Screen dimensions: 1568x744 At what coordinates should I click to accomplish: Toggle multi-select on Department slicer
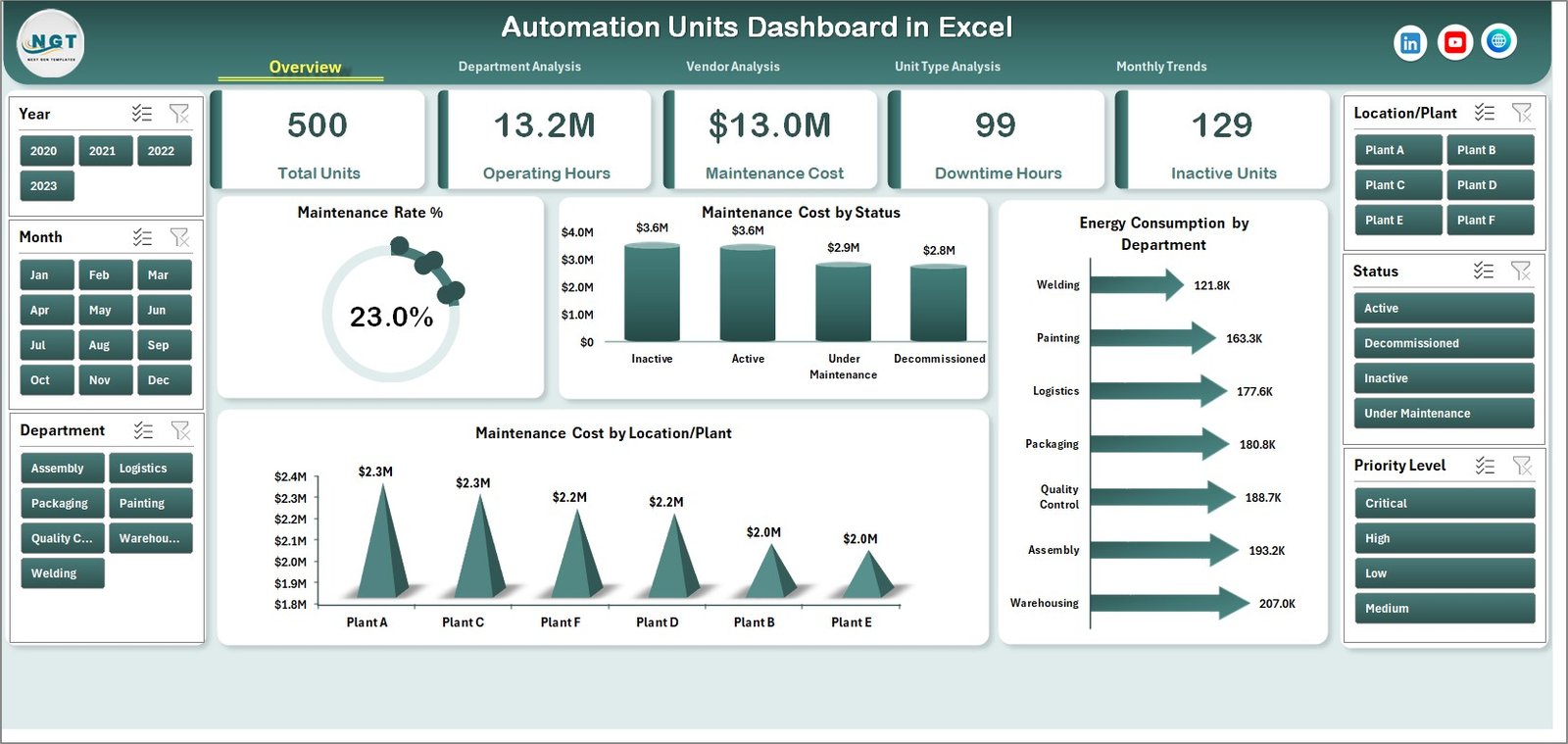point(143,430)
